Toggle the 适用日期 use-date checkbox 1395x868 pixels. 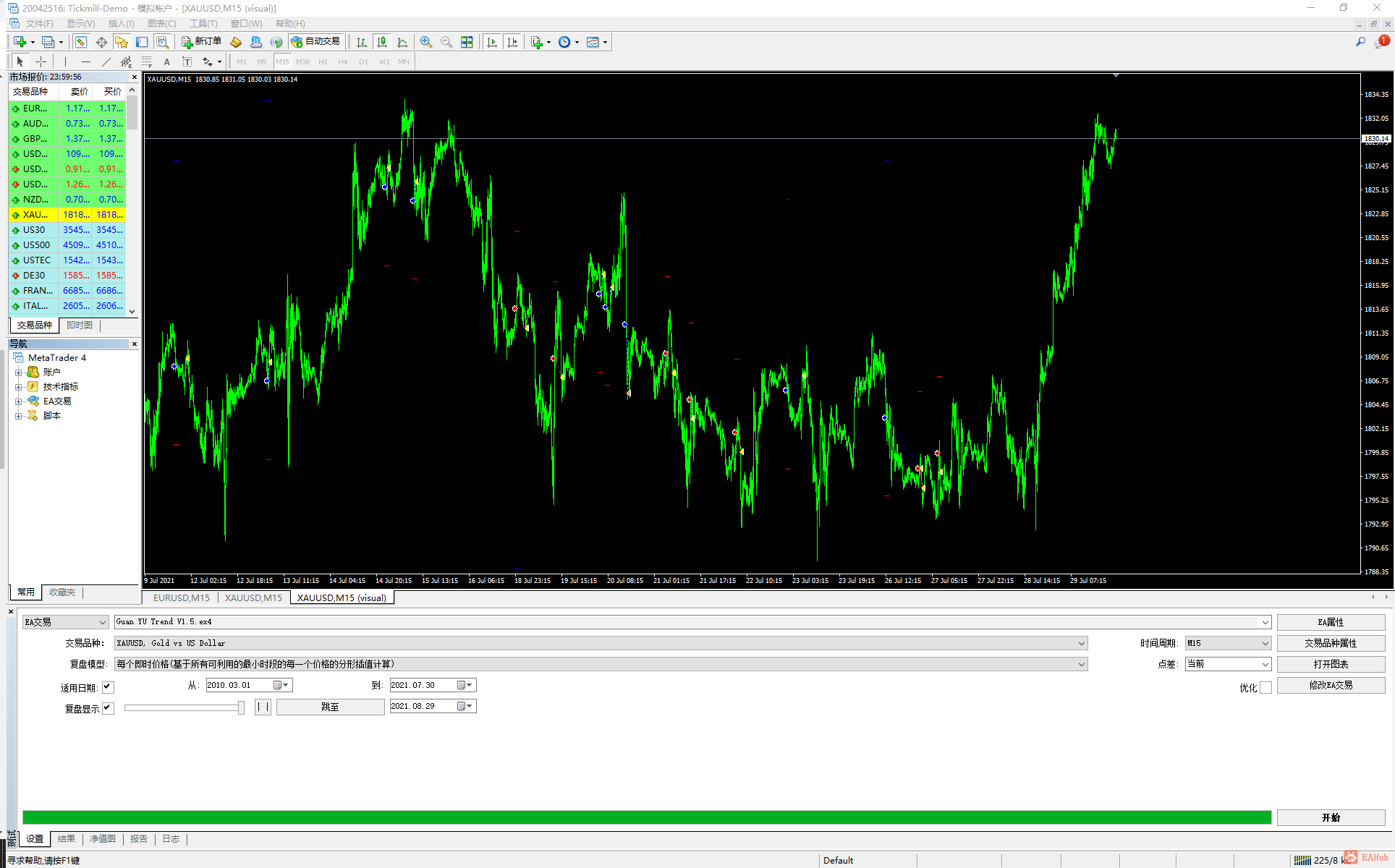pyautogui.click(x=108, y=687)
